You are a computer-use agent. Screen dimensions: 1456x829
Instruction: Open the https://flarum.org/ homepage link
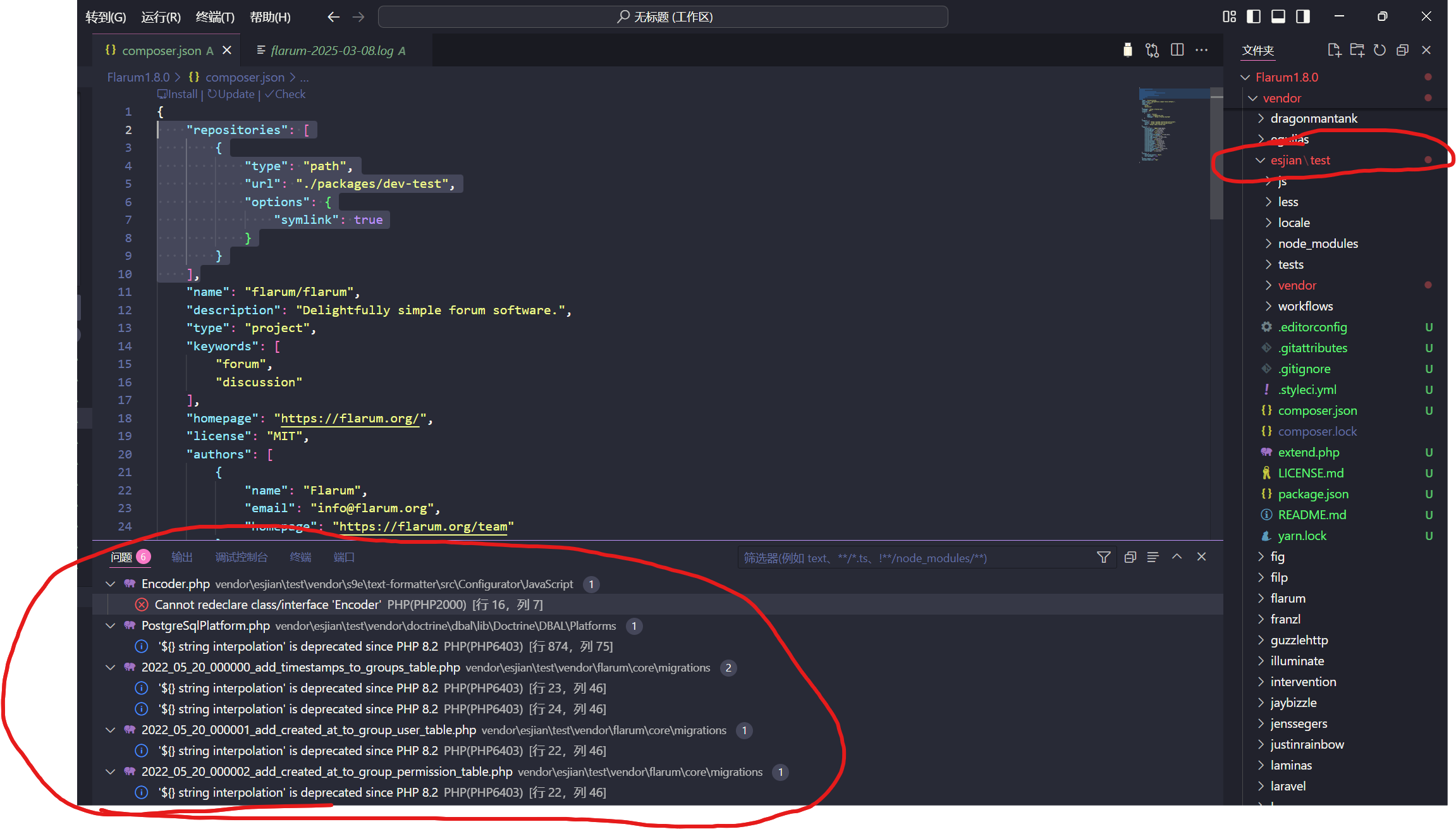[350, 419]
